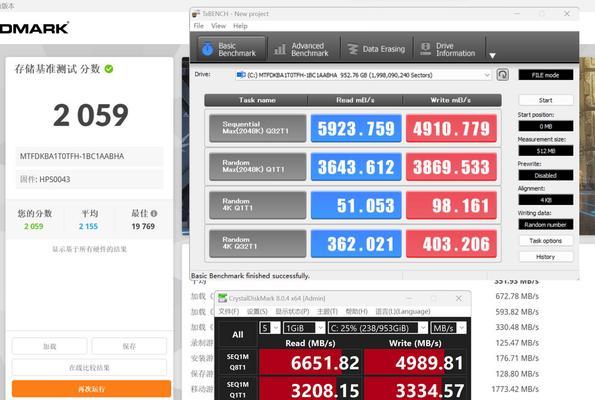Viewport: 595px width, 400px height.
Task: Click the orange run again button
Action: (x=91, y=389)
